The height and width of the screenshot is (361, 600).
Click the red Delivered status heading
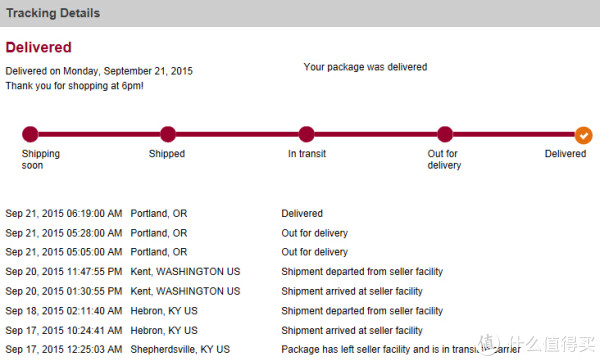click(x=39, y=47)
